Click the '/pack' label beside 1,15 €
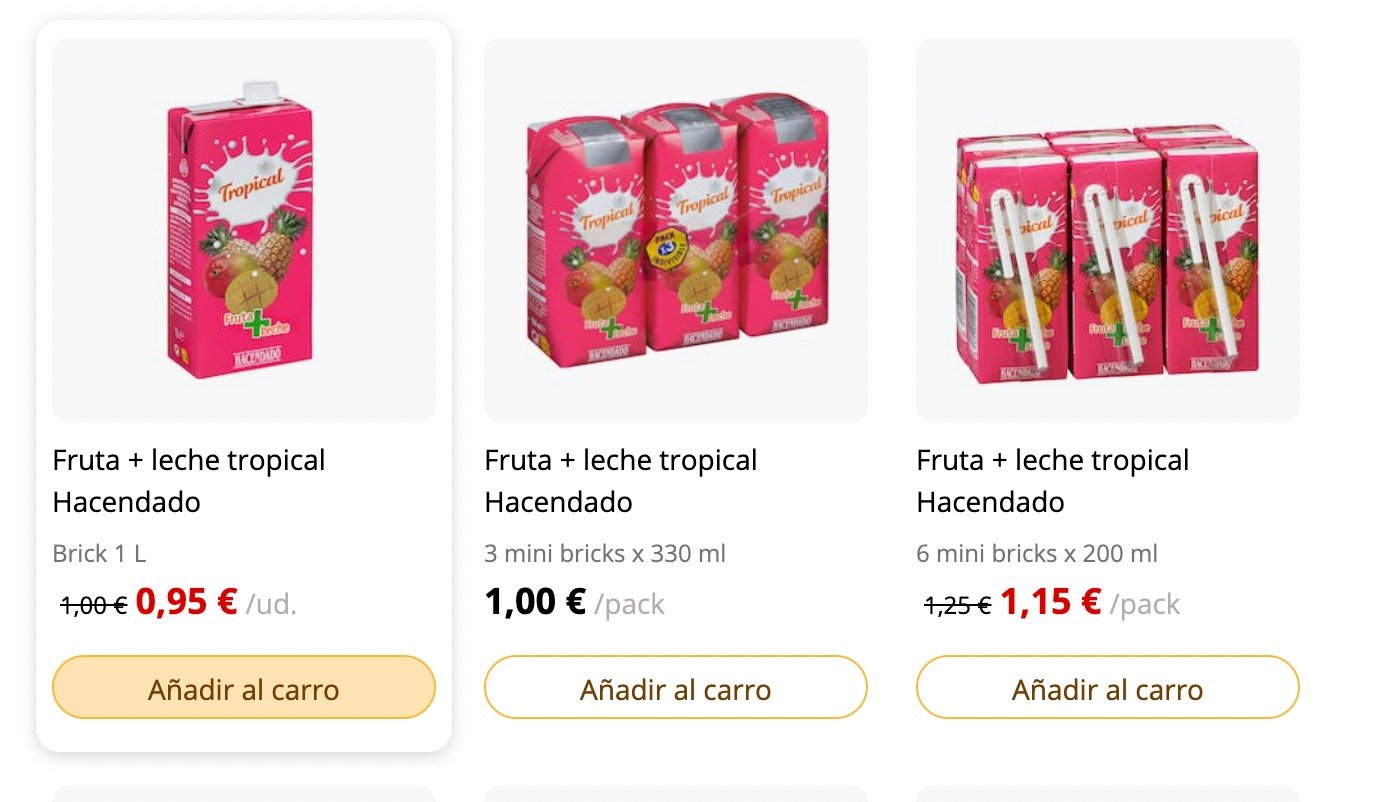The width and height of the screenshot is (1388, 802). tap(1145, 605)
